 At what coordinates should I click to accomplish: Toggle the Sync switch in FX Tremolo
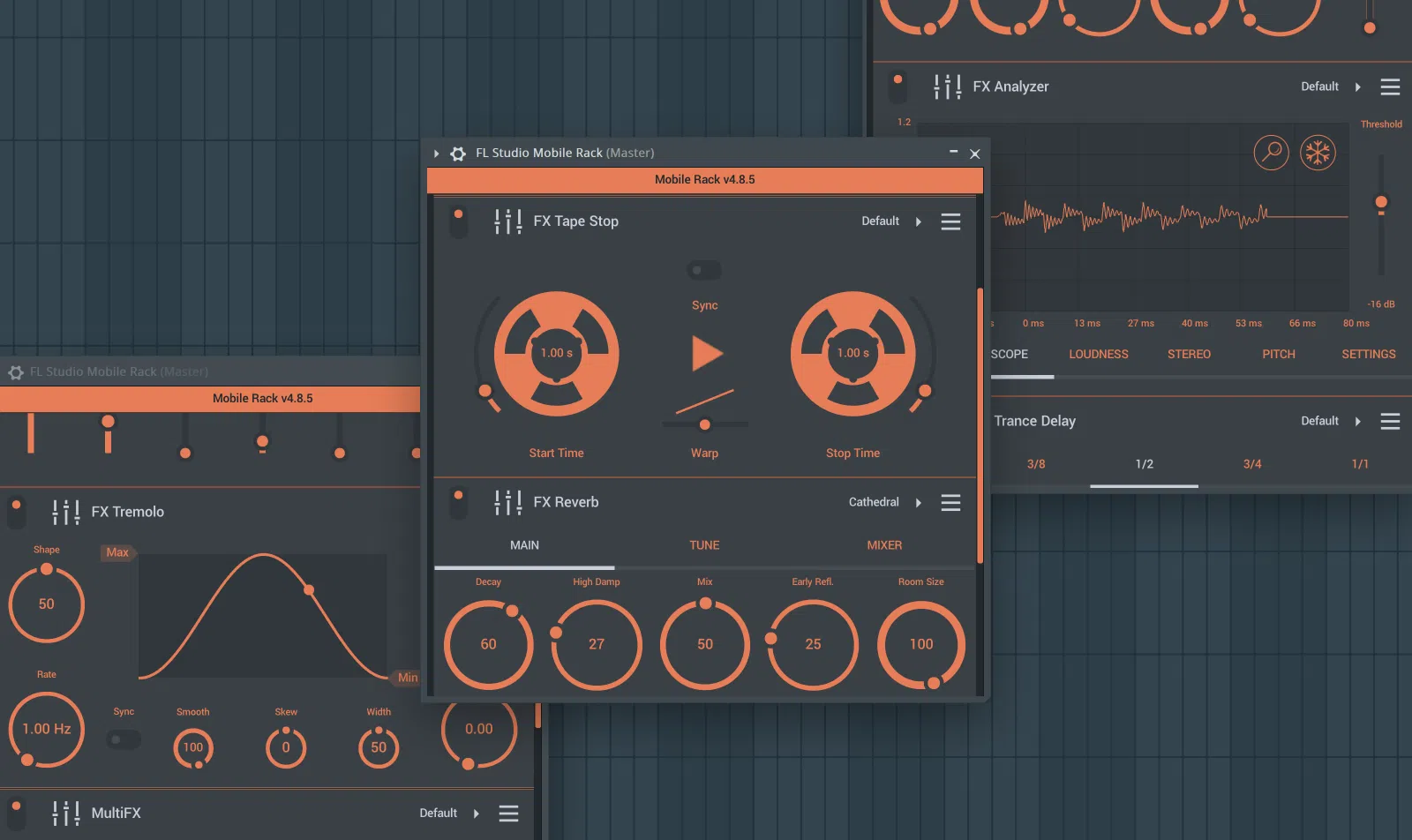coord(124,739)
